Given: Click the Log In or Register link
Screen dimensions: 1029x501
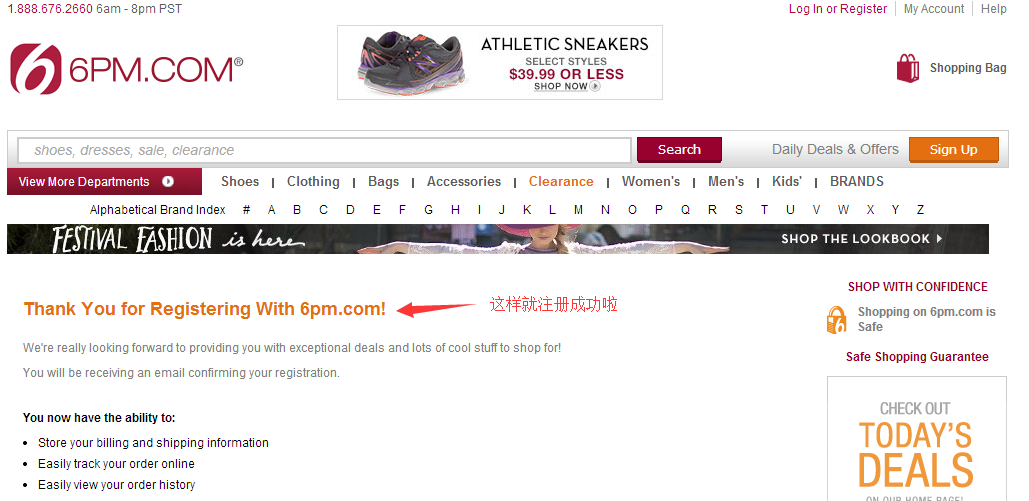Looking at the screenshot, I should (x=838, y=9).
